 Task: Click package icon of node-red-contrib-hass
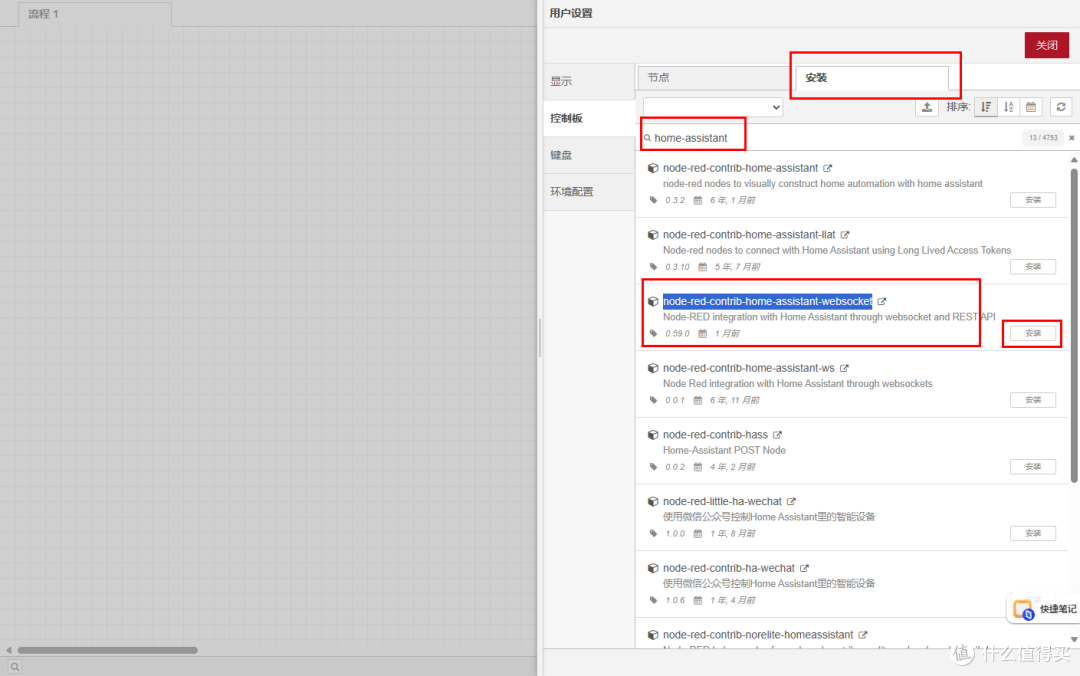[x=653, y=435]
